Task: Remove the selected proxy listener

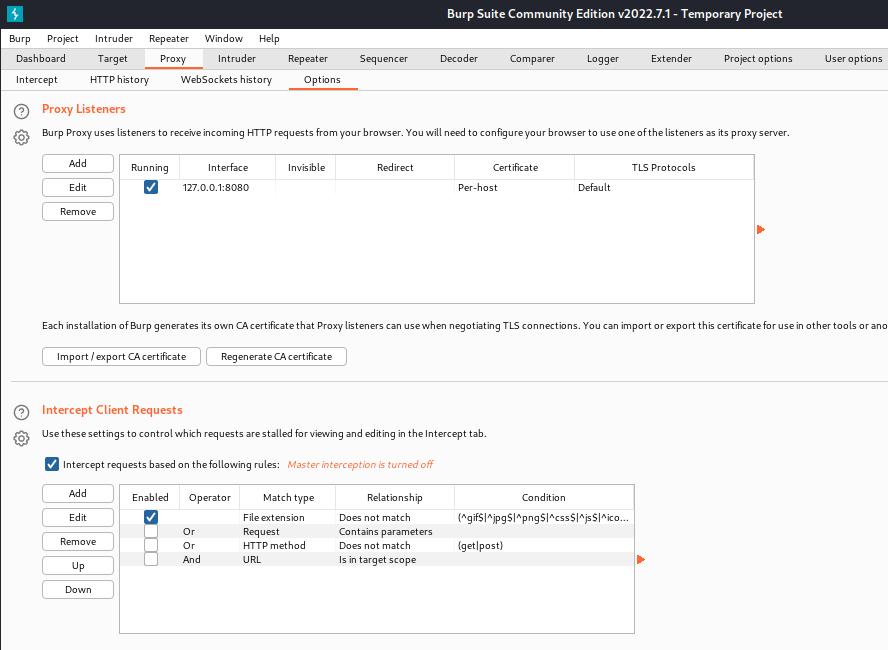Action: 78,211
